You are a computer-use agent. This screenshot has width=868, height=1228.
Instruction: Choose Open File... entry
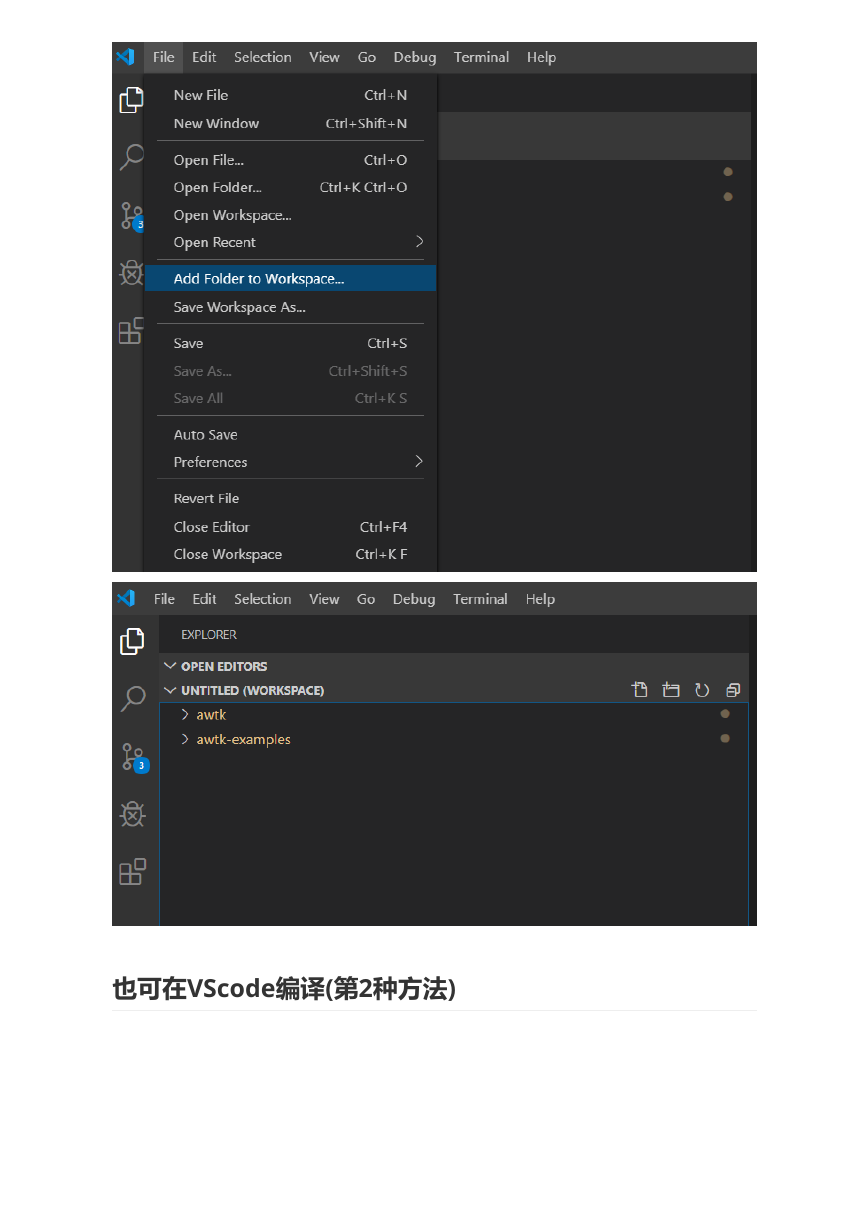click(290, 160)
